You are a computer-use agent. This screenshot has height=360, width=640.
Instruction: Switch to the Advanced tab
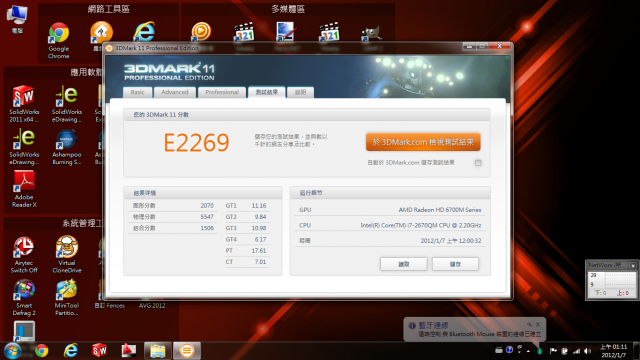click(x=175, y=92)
